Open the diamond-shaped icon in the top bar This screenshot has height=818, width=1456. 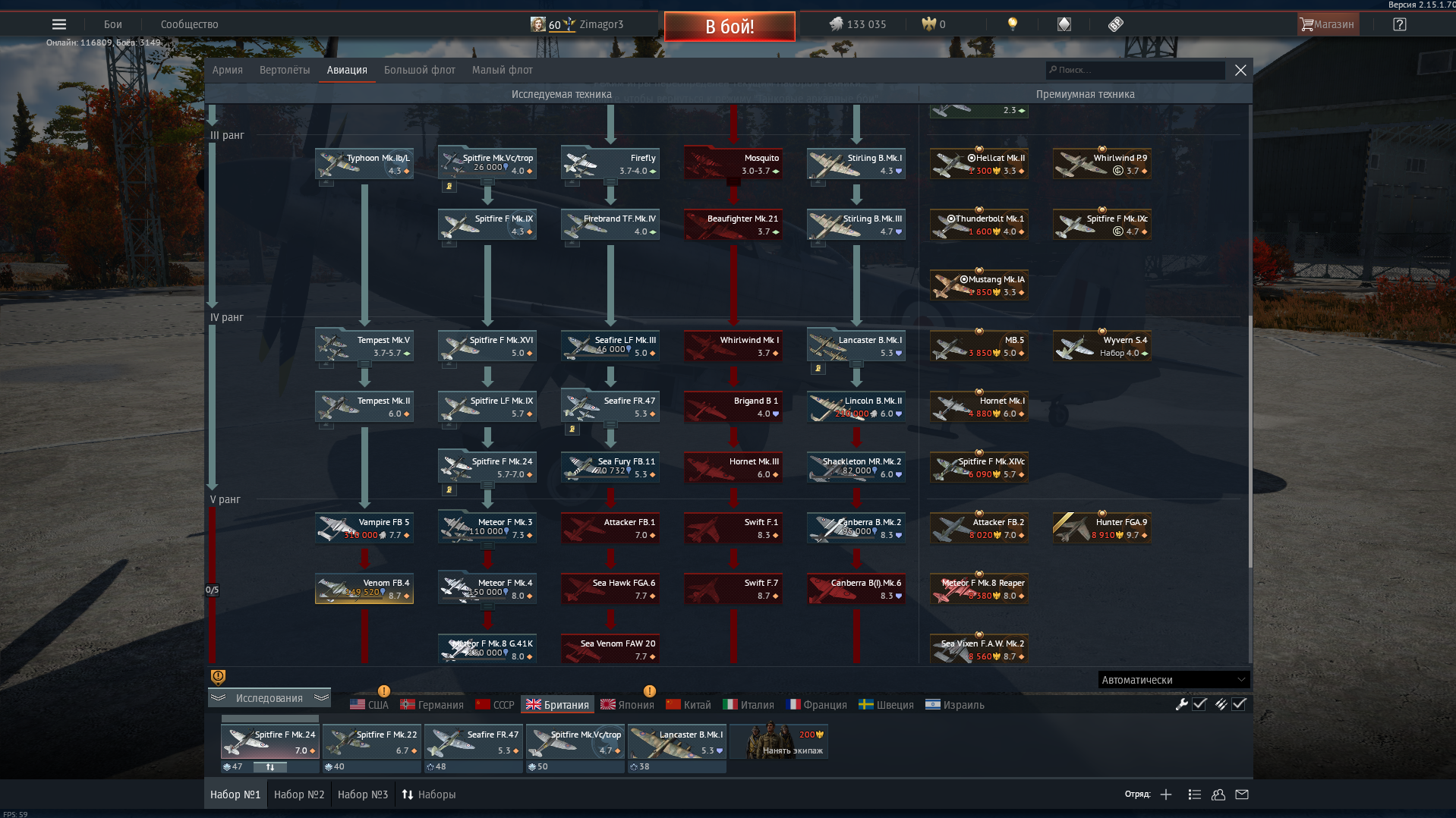[x=1064, y=24]
